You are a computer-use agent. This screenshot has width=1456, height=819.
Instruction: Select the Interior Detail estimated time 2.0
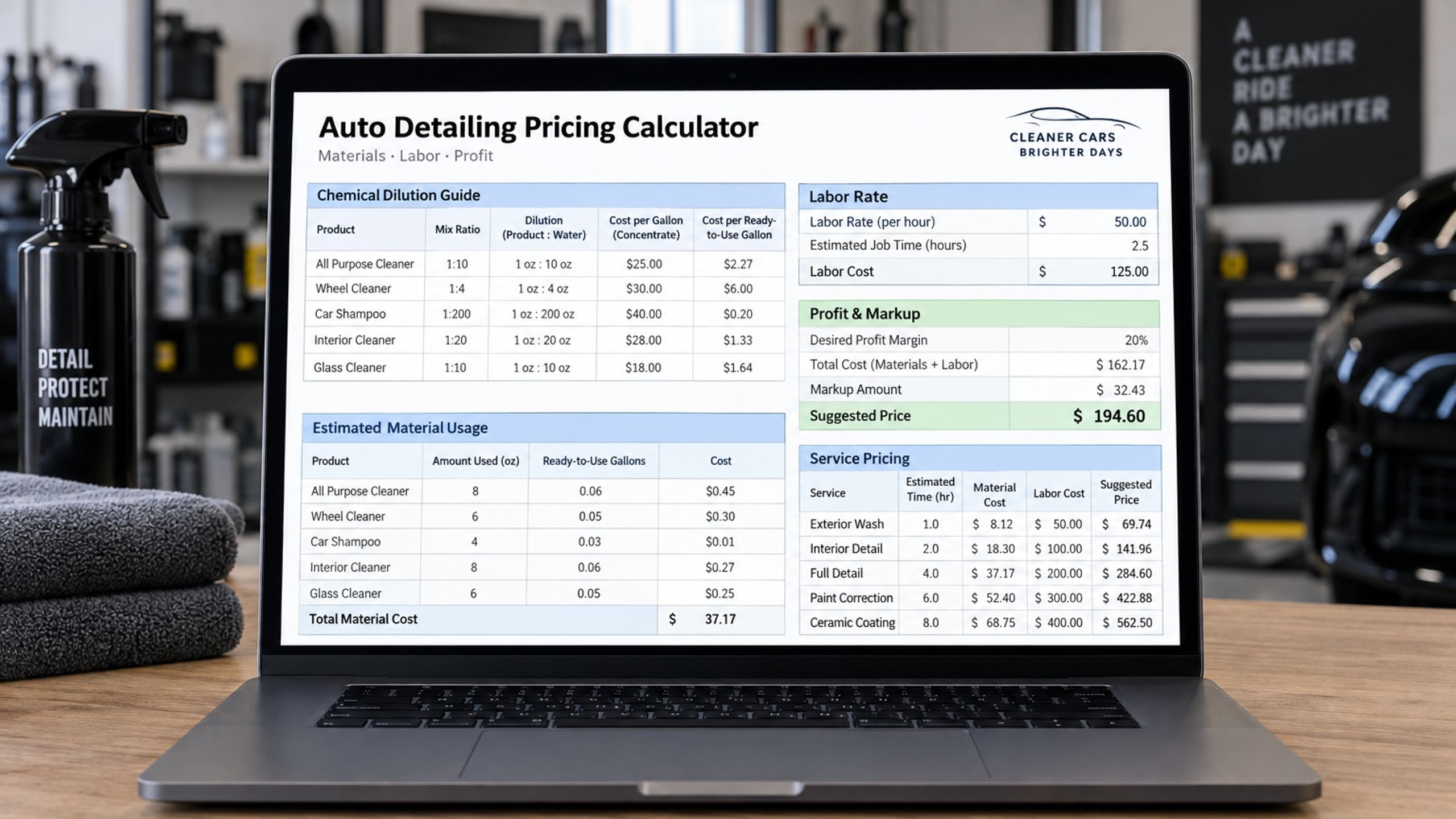[930, 549]
